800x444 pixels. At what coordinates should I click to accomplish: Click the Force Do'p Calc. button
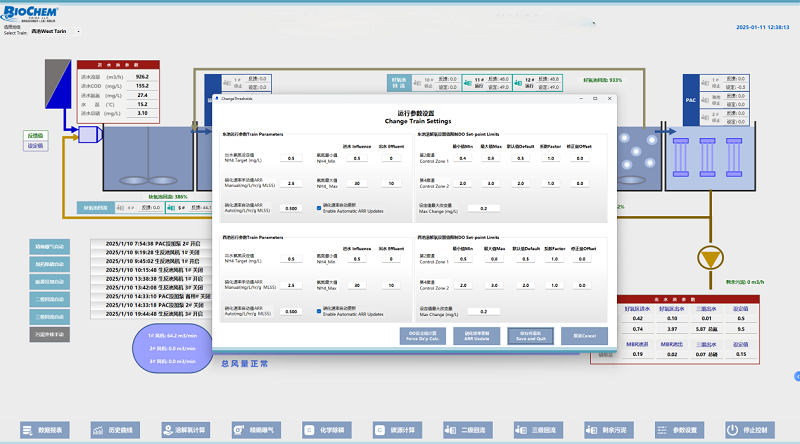click(422, 336)
